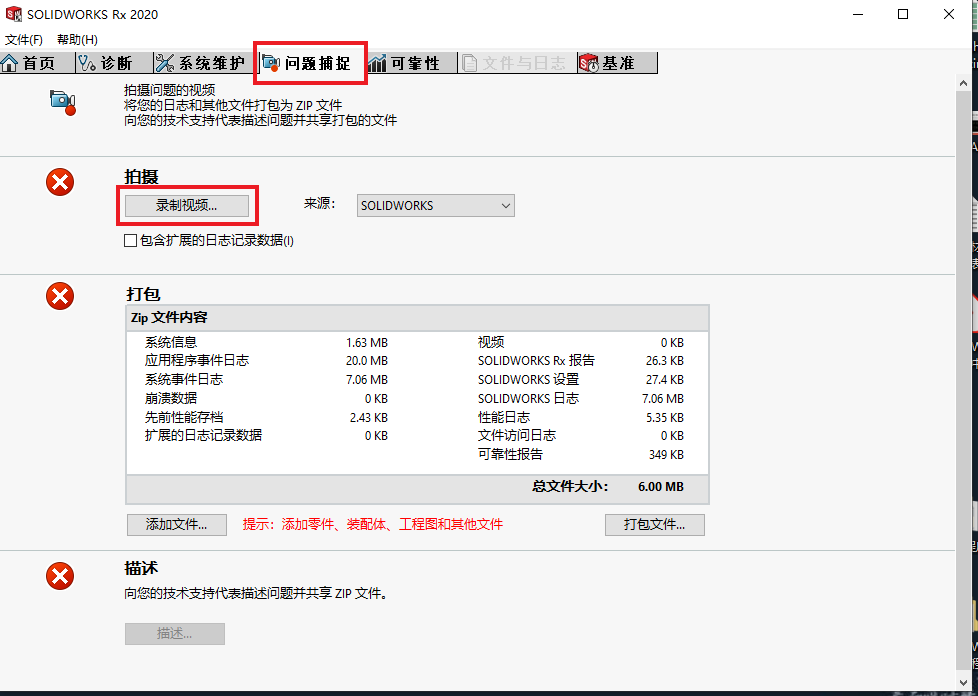The width and height of the screenshot is (978, 696).
Task: Enable 包含扩展的日志记录数据 checkbox
Action: [130, 240]
